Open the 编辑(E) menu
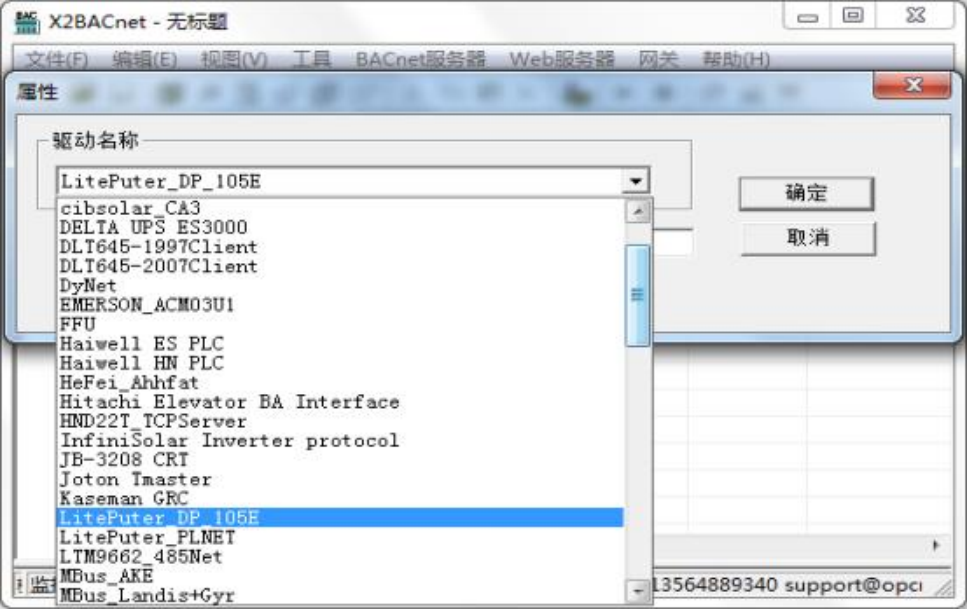The height and width of the screenshot is (609, 968). (x=145, y=60)
